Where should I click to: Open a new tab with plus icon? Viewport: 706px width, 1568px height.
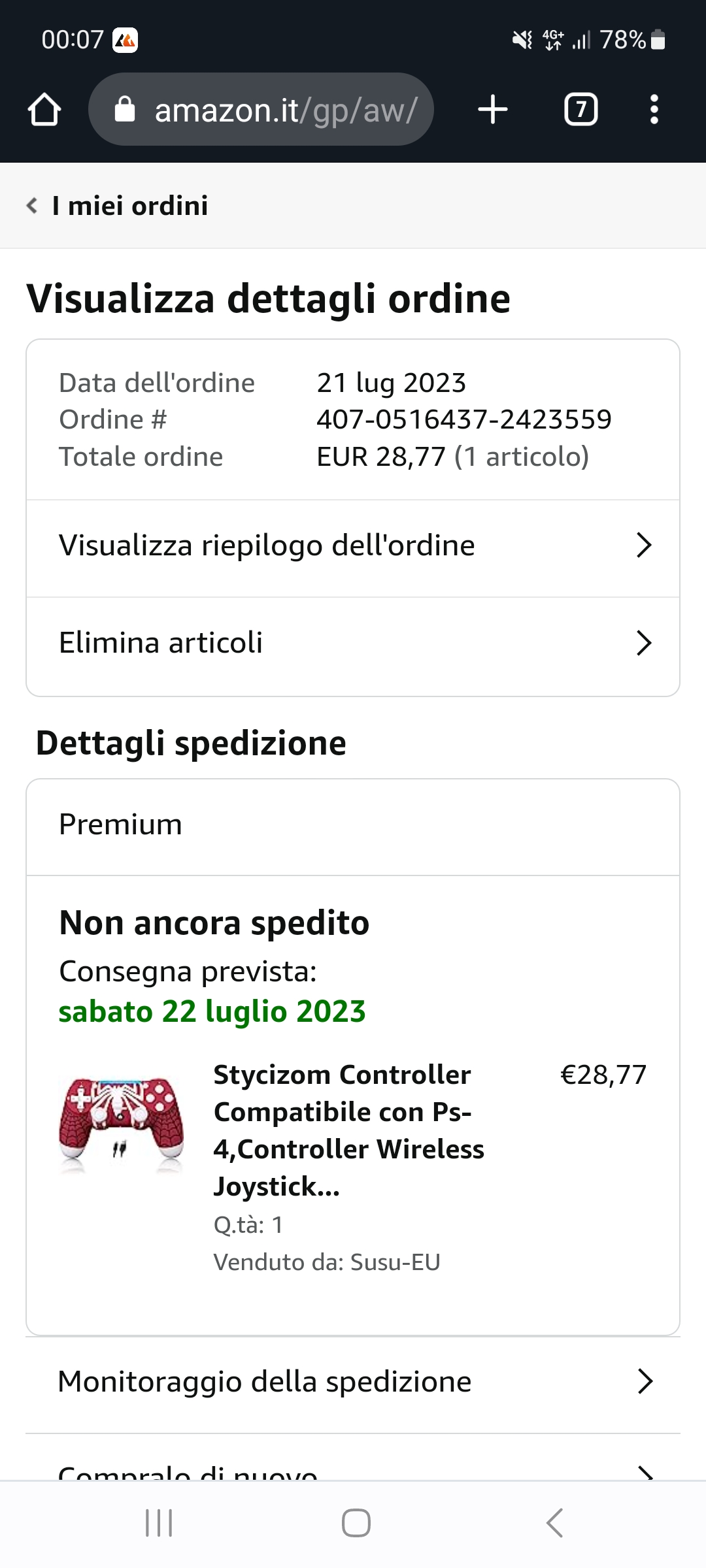coord(493,109)
